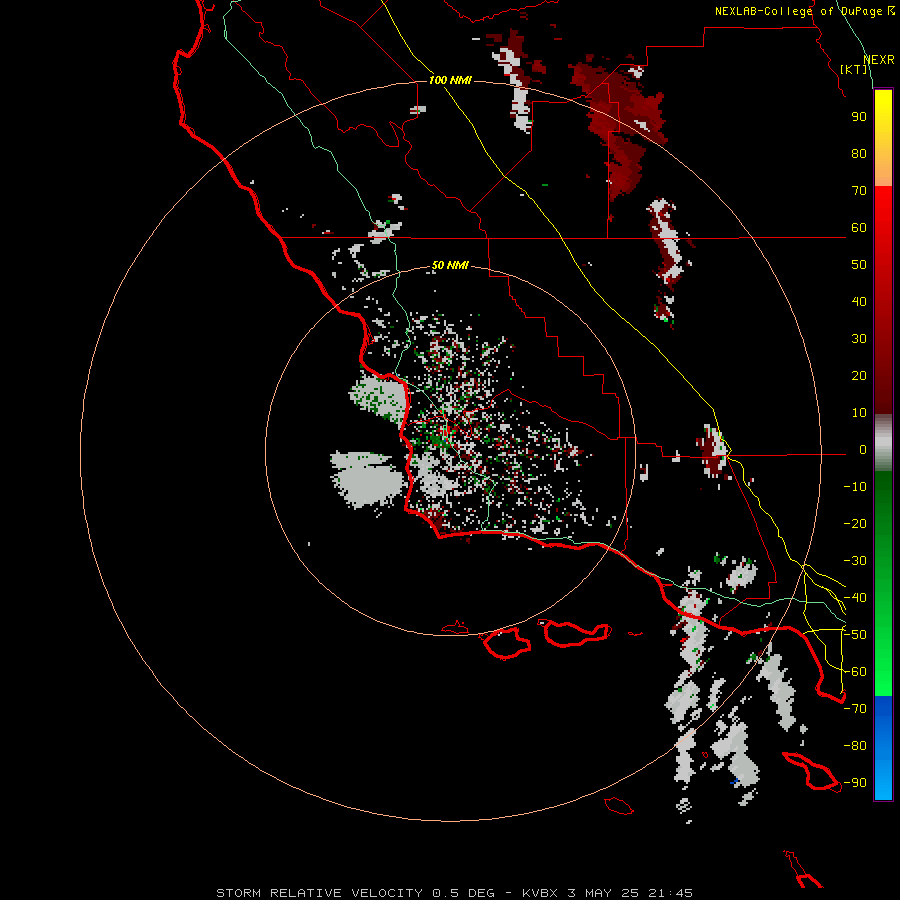Select the 80 value on the velocity scale
The image size is (900, 900).
click(x=859, y=154)
